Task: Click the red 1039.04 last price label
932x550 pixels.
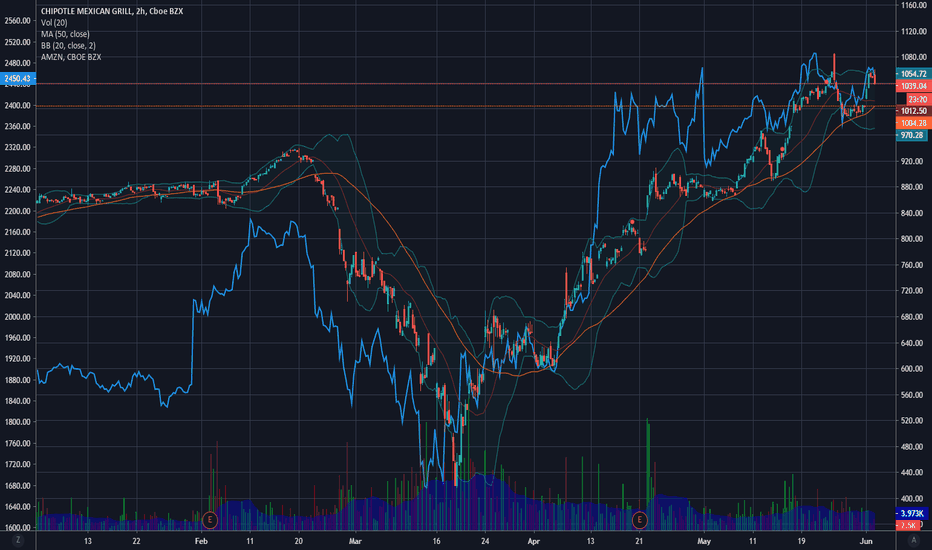Action: [x=913, y=86]
